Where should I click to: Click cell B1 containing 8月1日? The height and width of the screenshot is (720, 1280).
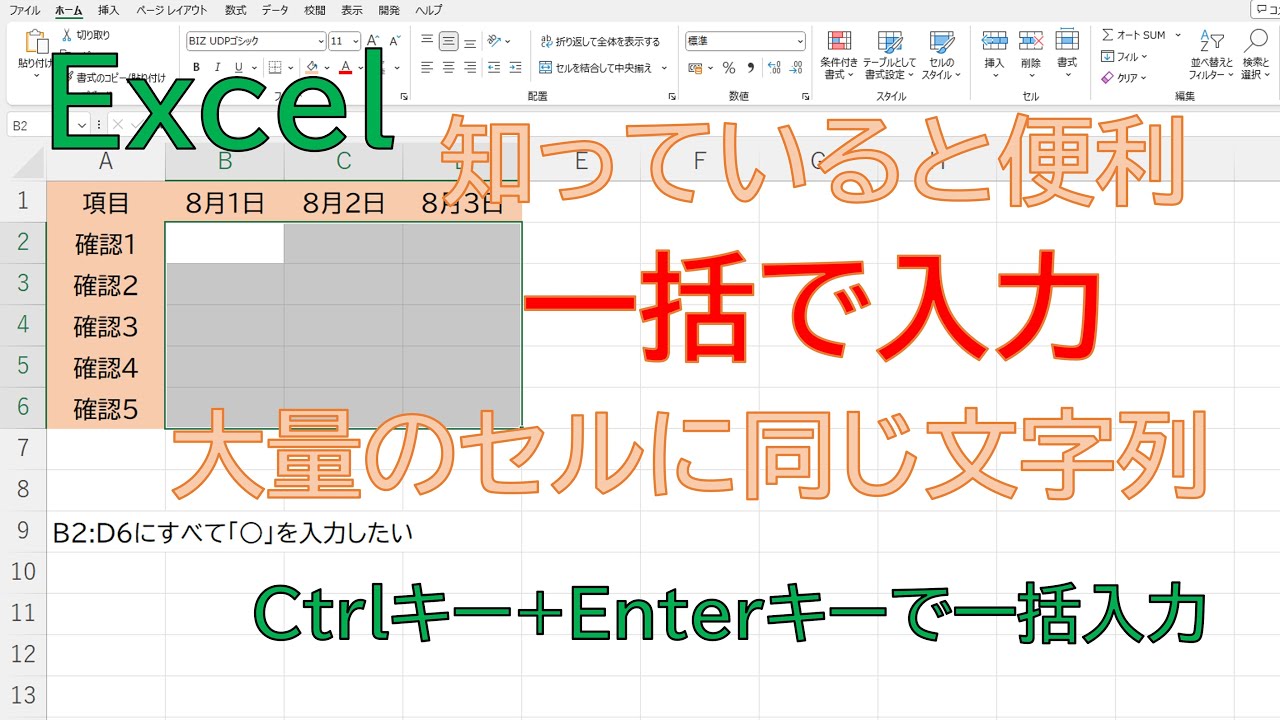(225, 203)
